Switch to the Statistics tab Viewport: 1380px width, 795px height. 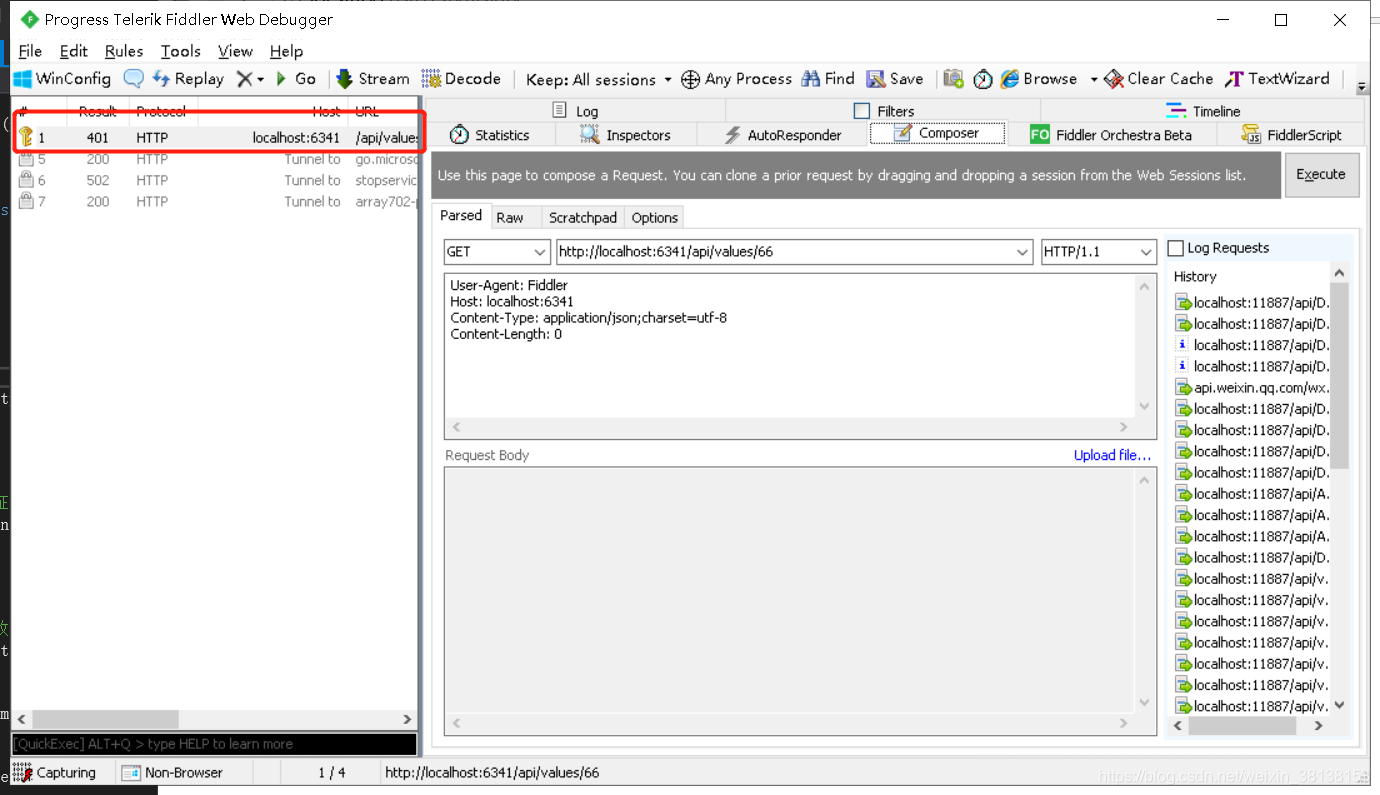point(490,135)
